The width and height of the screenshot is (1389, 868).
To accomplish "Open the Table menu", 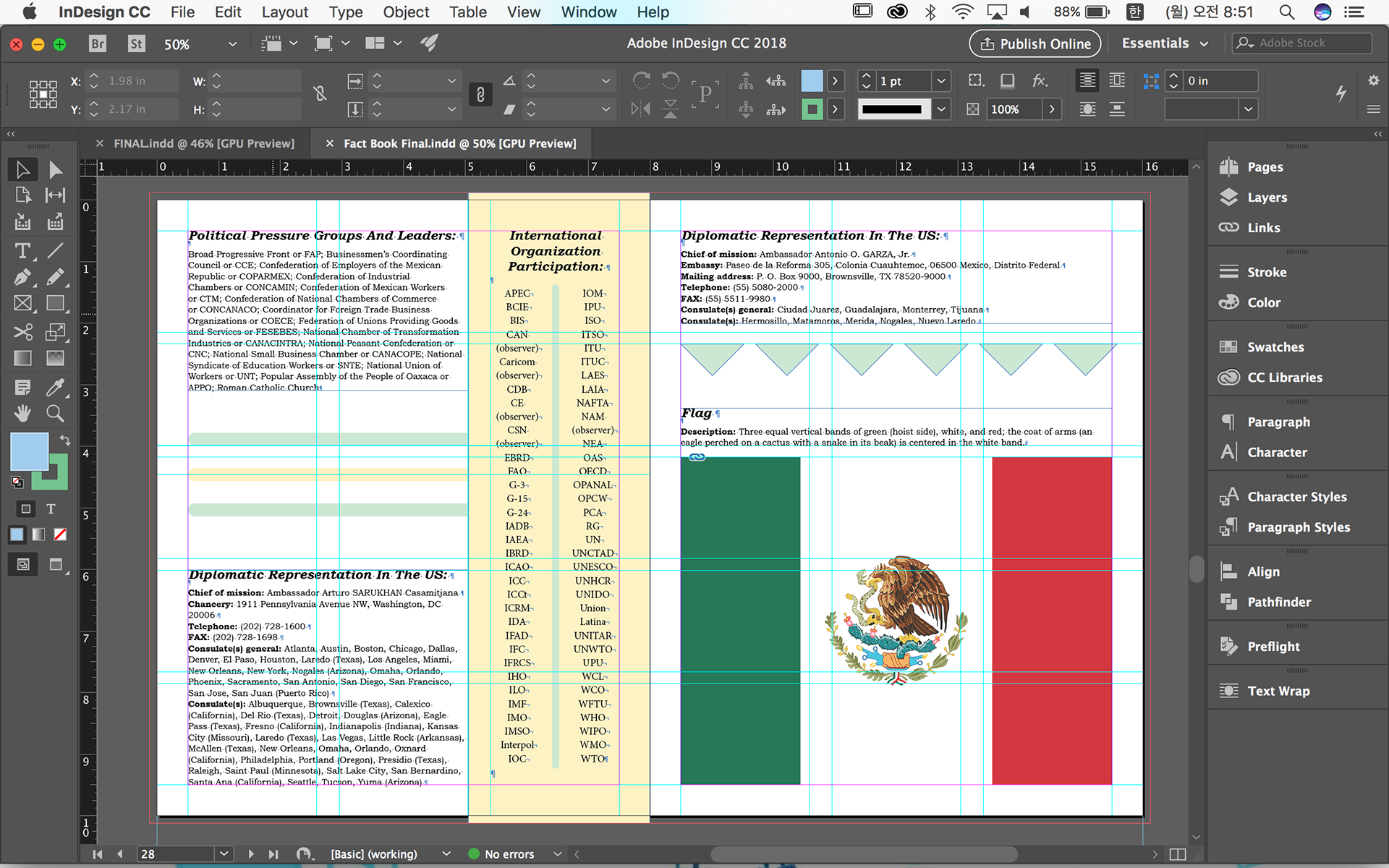I will point(467,12).
